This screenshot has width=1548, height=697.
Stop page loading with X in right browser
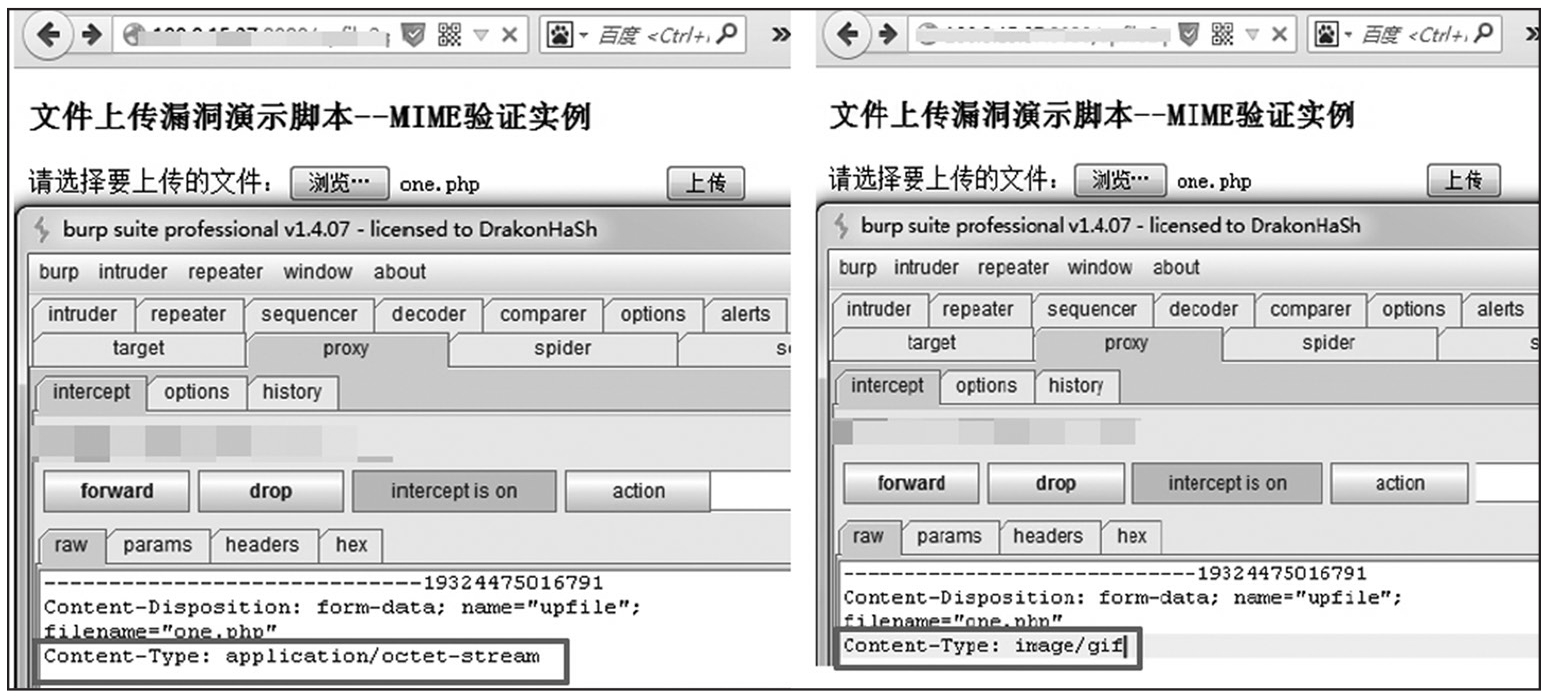[x=1279, y=35]
